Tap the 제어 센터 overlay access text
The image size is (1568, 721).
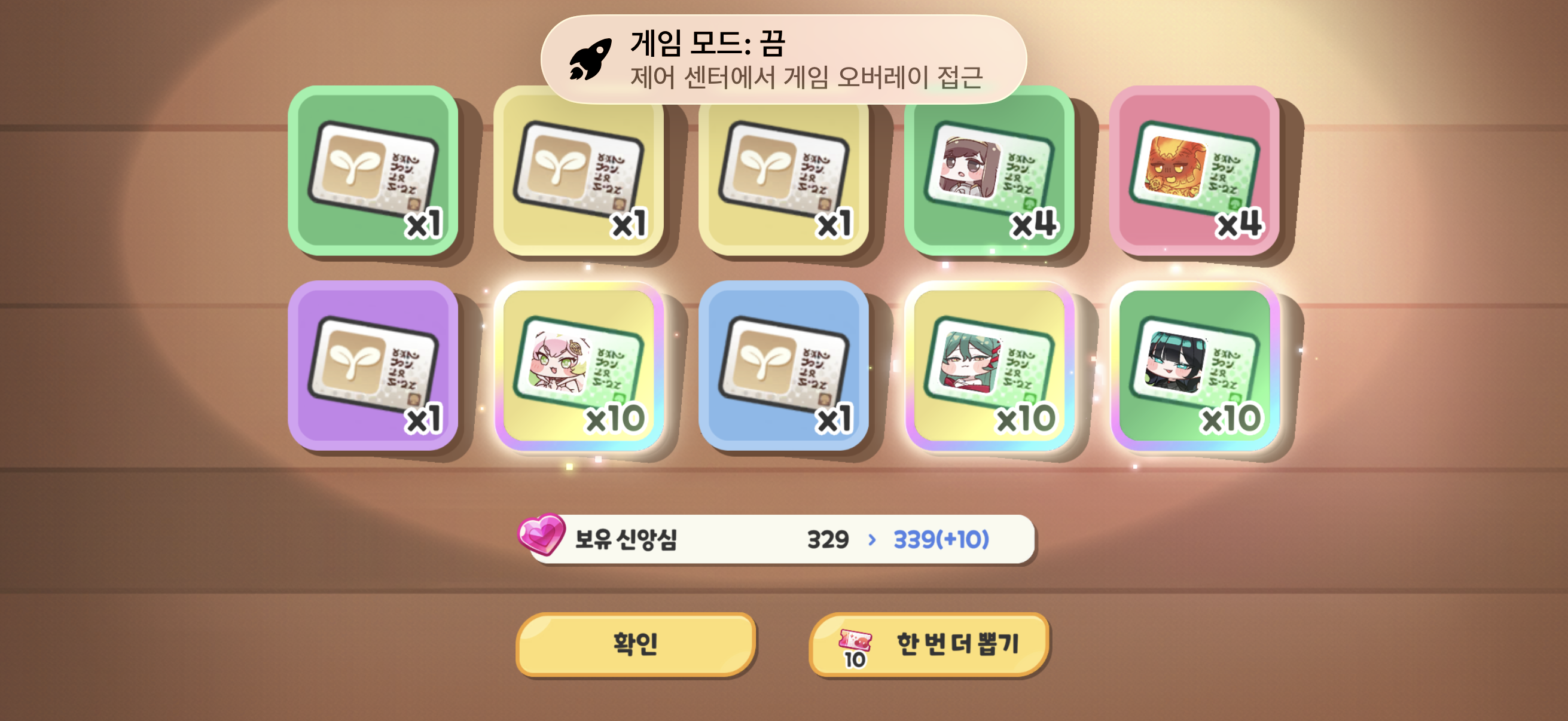coord(807,77)
